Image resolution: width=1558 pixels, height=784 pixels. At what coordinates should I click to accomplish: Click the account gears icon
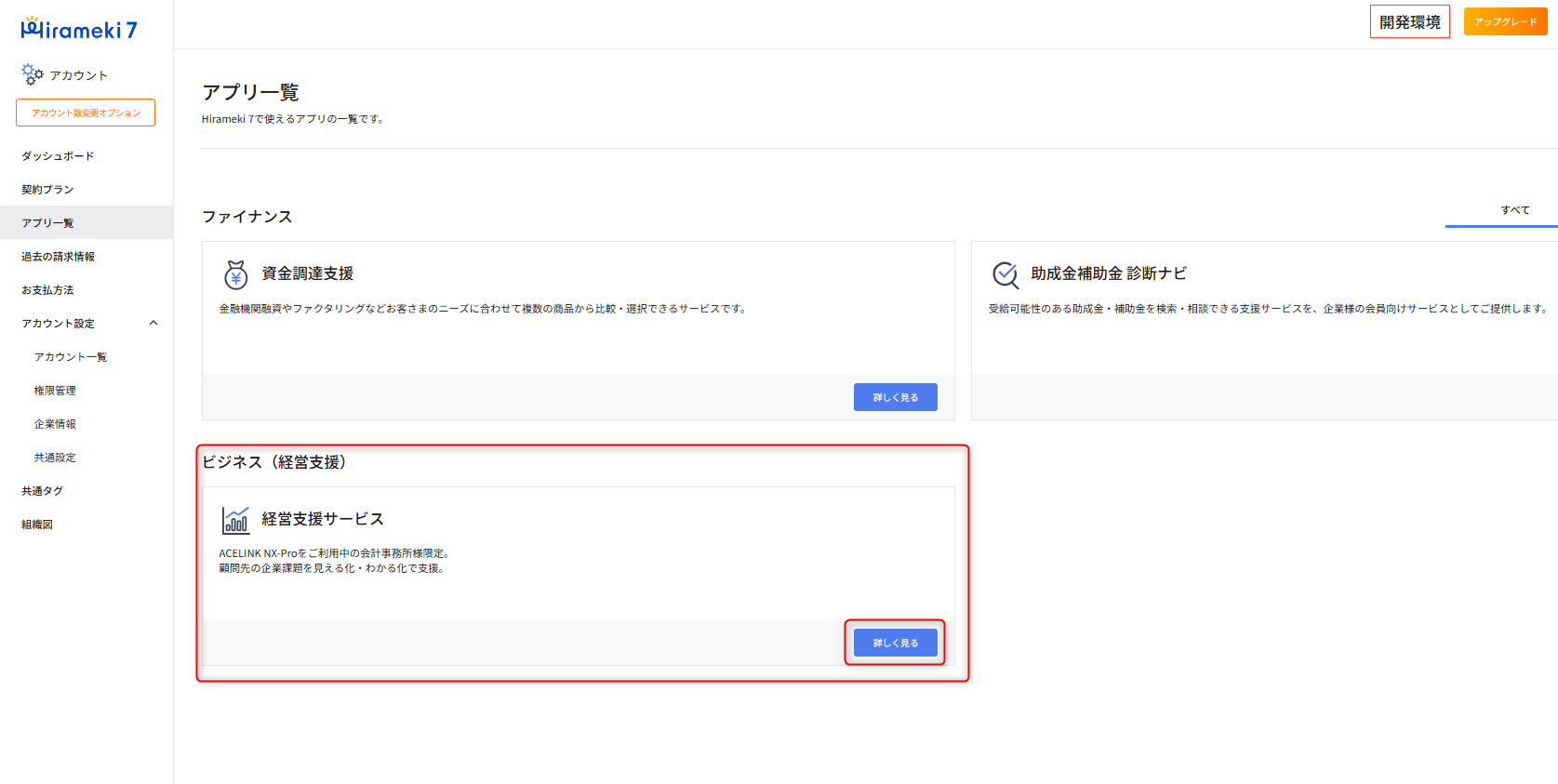33,74
